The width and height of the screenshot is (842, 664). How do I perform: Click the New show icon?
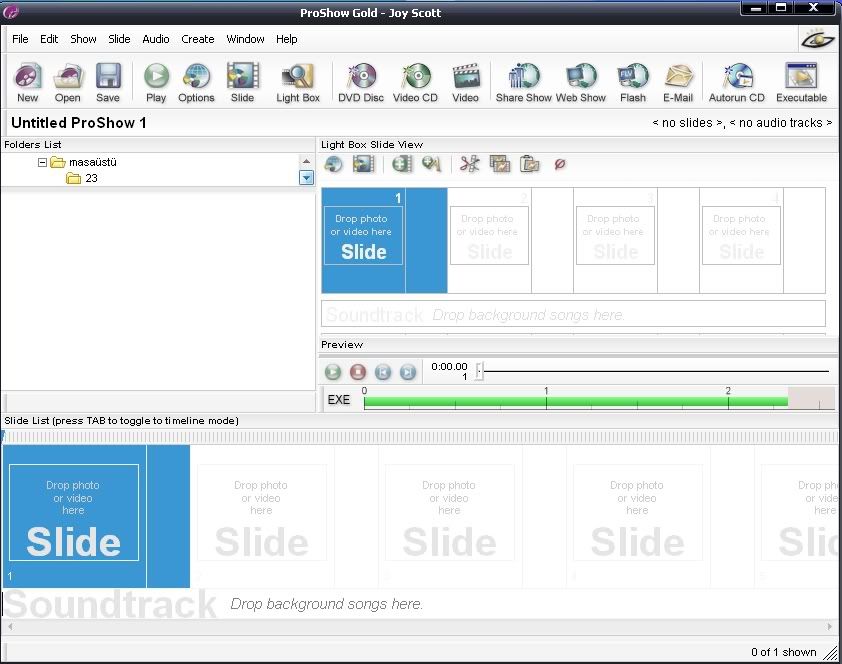click(28, 81)
